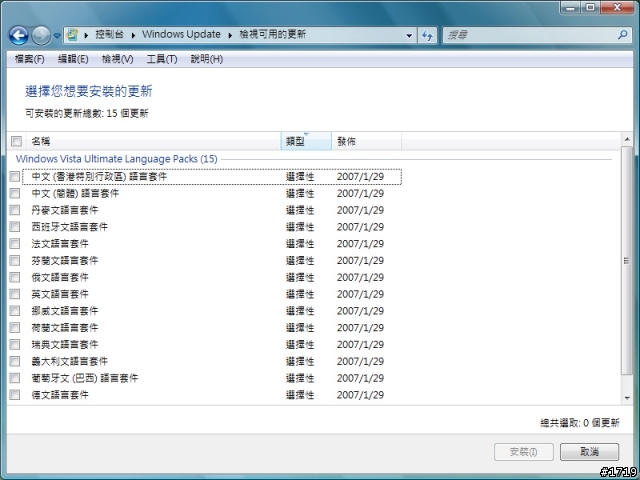The image size is (640, 480).
Task: Check 芬蘭文語言套件 checkbox
Action: [15, 260]
